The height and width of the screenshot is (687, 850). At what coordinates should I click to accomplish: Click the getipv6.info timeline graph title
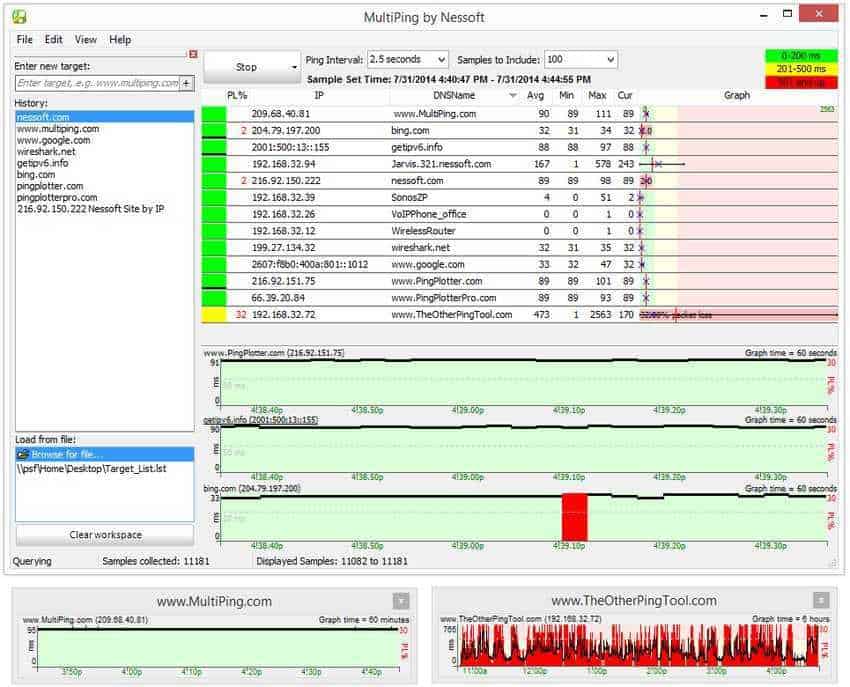pos(261,420)
